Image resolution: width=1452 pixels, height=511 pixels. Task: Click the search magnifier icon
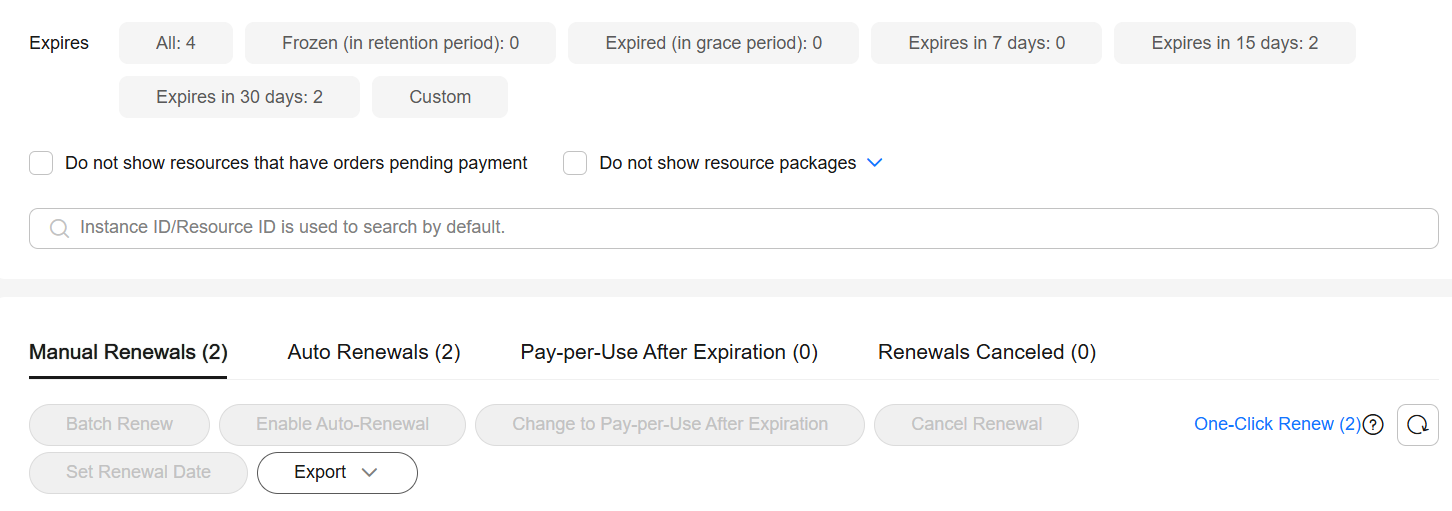(x=59, y=228)
